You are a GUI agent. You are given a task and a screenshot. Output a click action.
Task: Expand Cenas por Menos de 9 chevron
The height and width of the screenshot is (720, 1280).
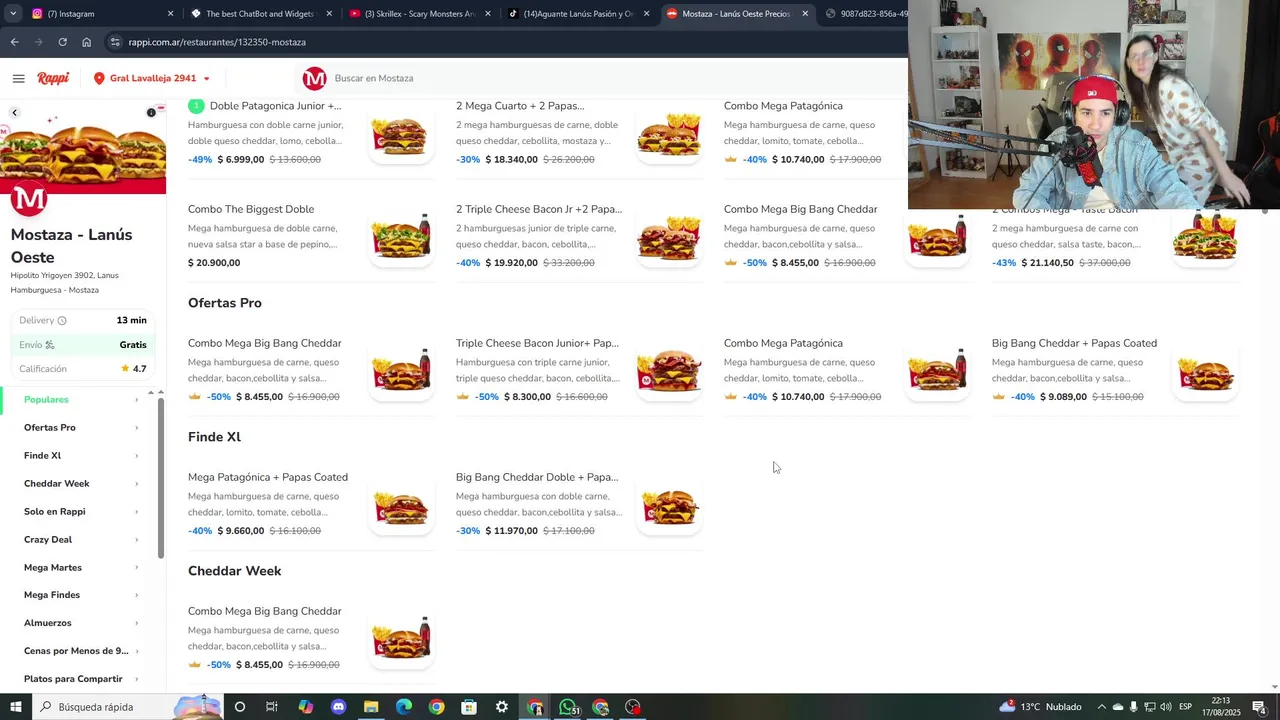tap(137, 651)
